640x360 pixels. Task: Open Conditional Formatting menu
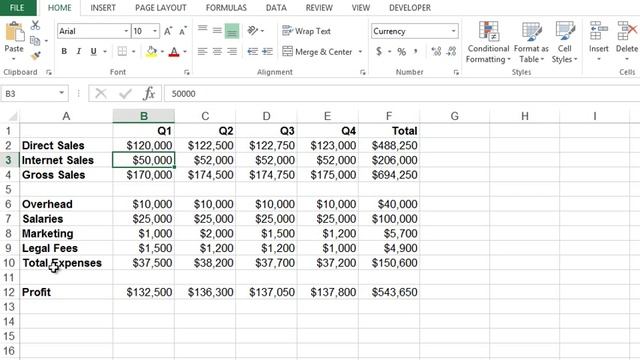[488, 42]
